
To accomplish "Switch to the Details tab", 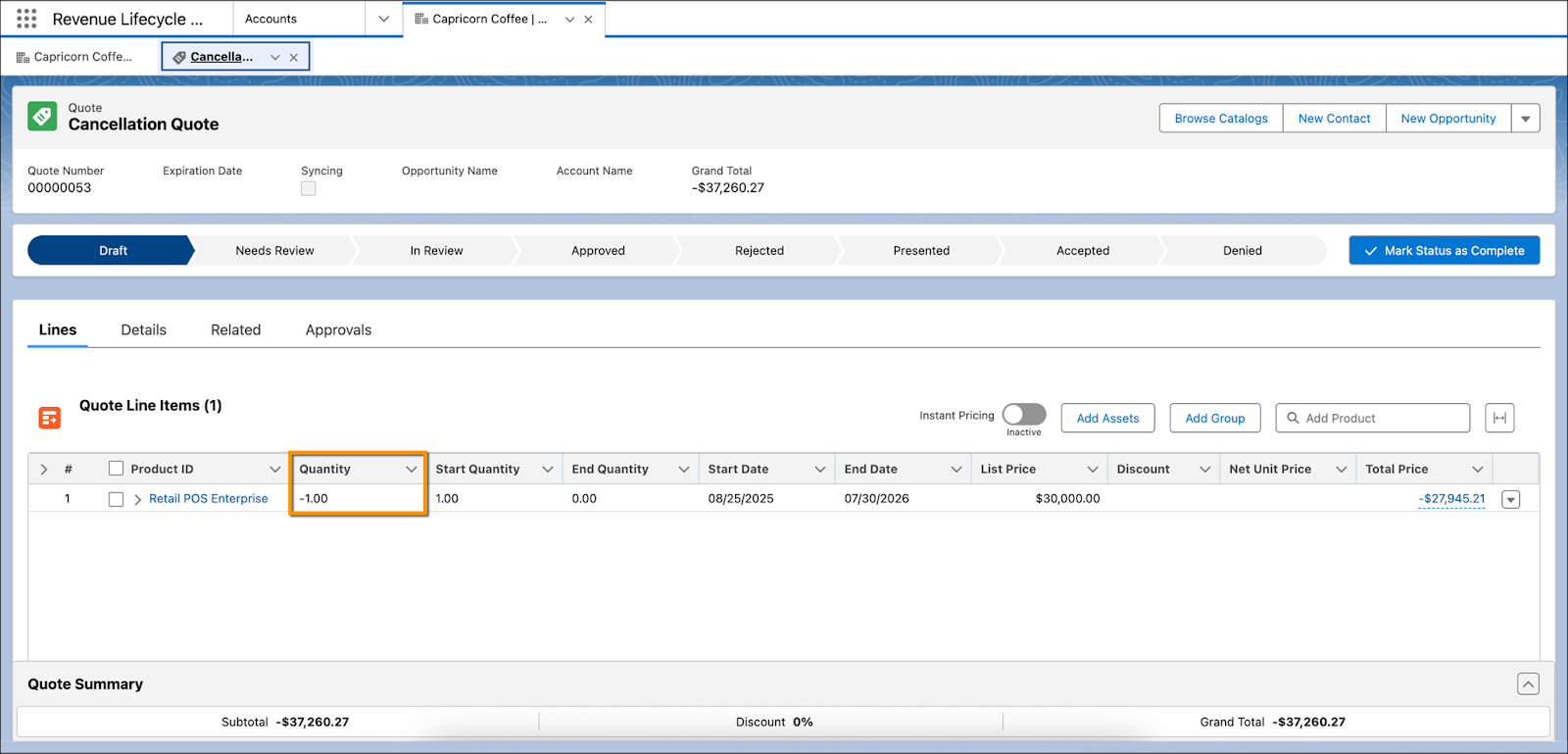I will pyautogui.click(x=144, y=329).
